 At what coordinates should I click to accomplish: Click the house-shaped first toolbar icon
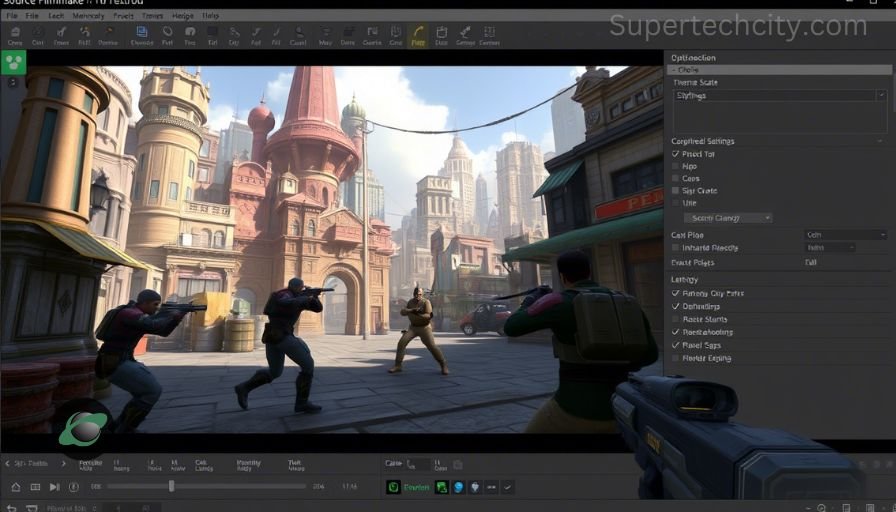pyautogui.click(x=15, y=32)
